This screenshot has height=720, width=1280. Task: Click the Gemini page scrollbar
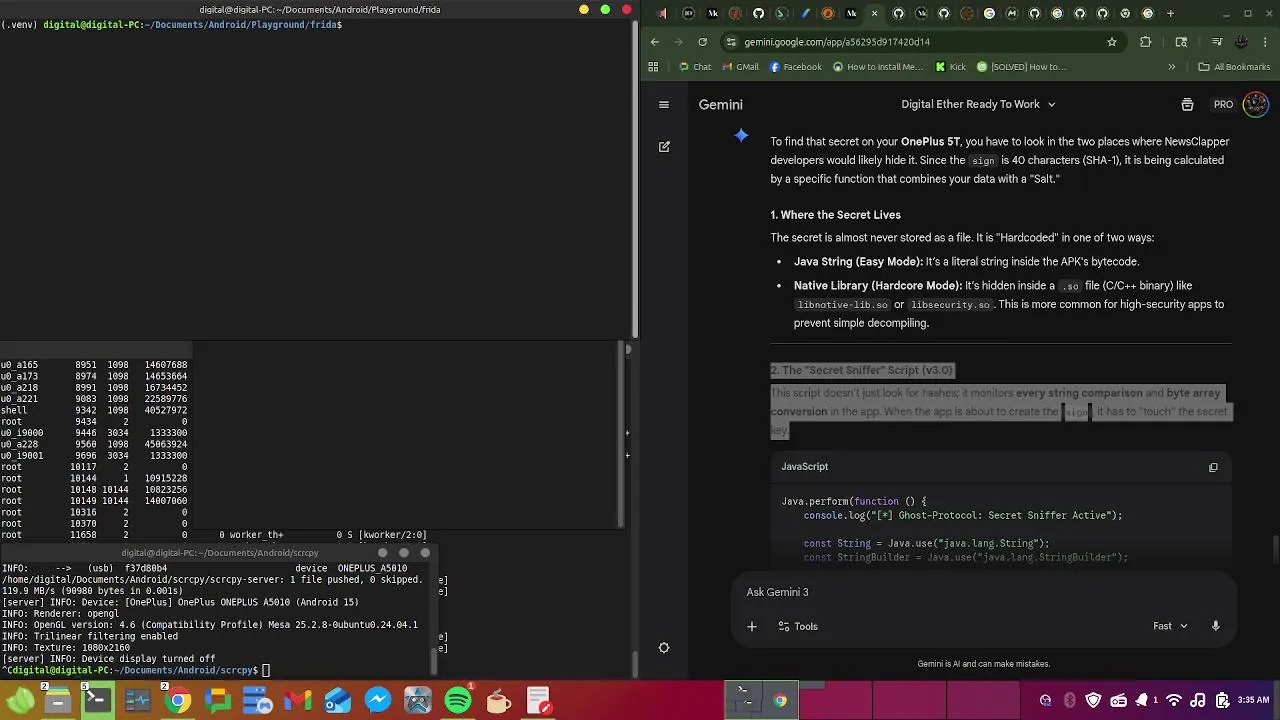(1275, 549)
